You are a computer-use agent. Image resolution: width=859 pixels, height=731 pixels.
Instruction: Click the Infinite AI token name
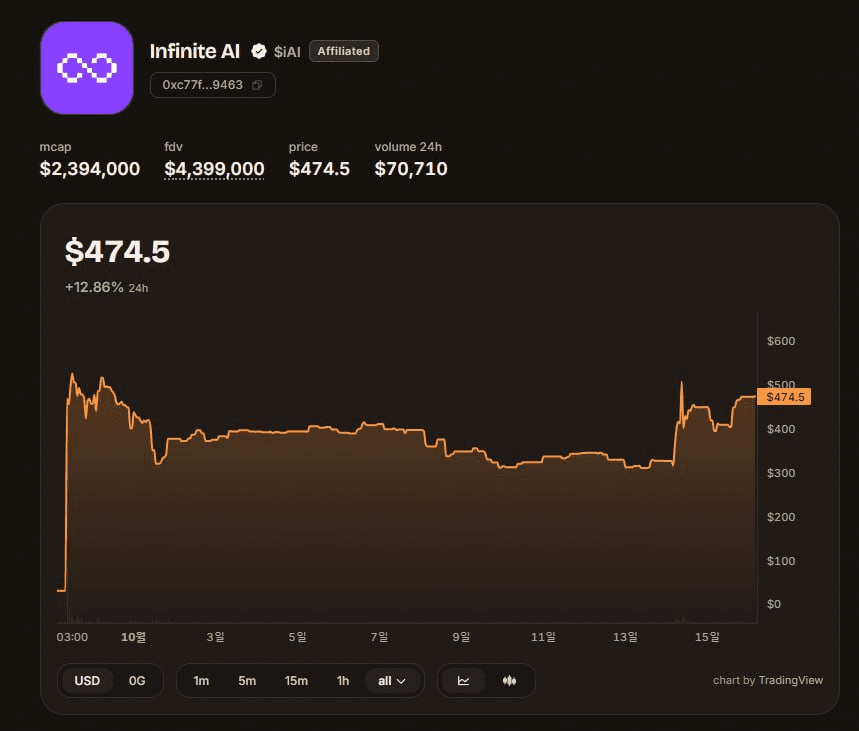pos(194,51)
